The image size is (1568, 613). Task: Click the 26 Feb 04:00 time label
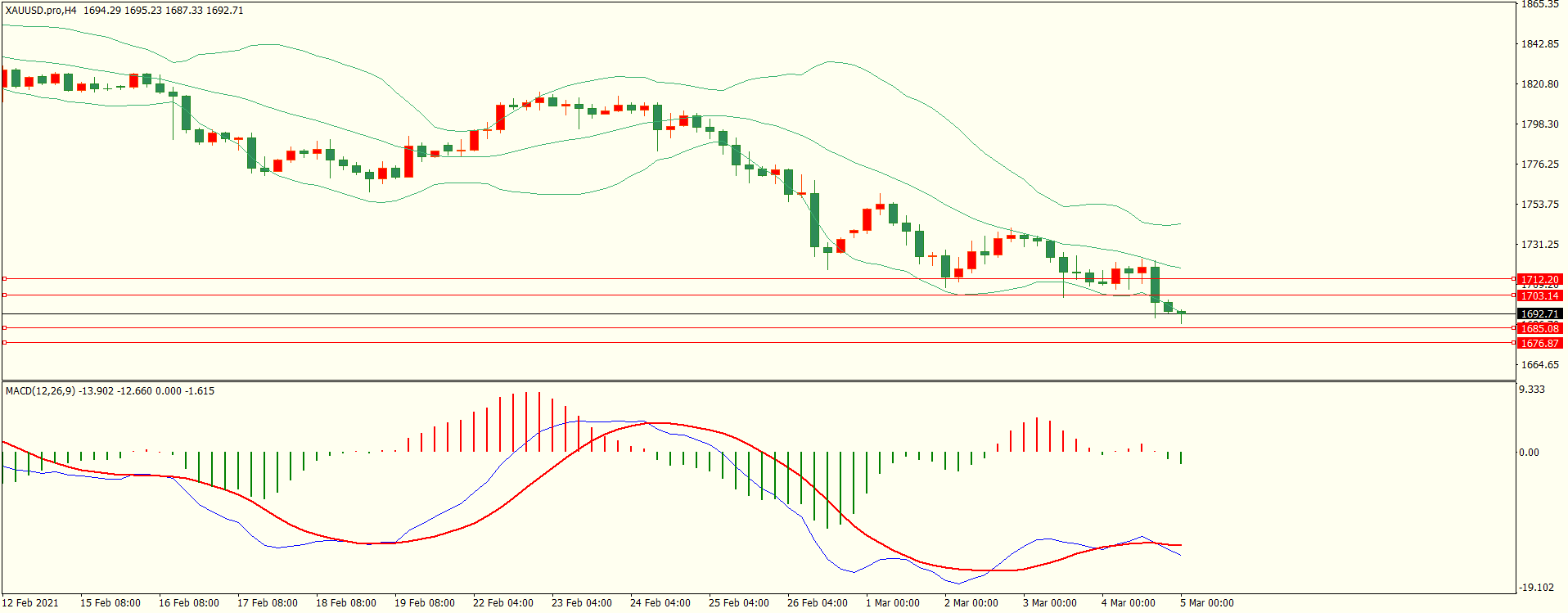coord(817,603)
